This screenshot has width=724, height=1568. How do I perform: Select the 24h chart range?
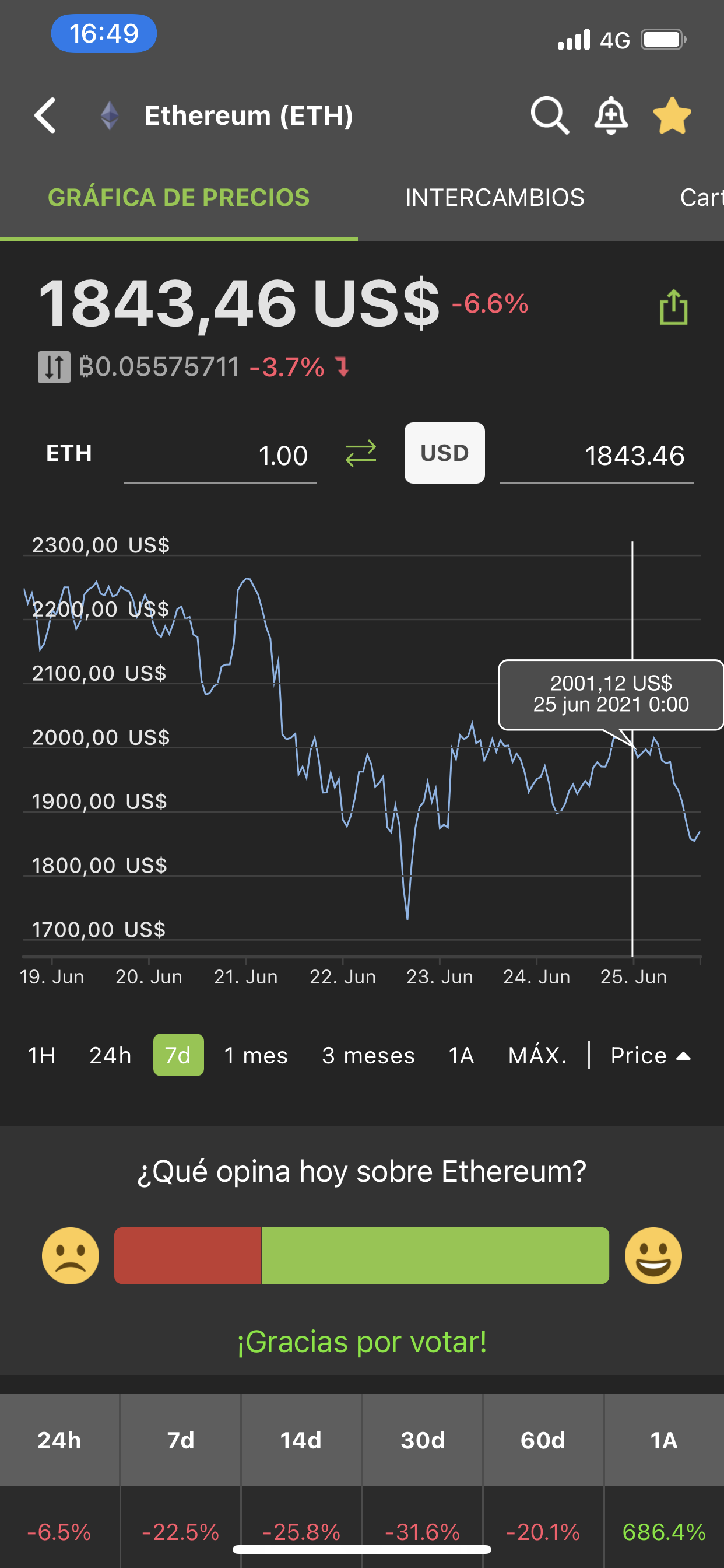click(x=110, y=1055)
